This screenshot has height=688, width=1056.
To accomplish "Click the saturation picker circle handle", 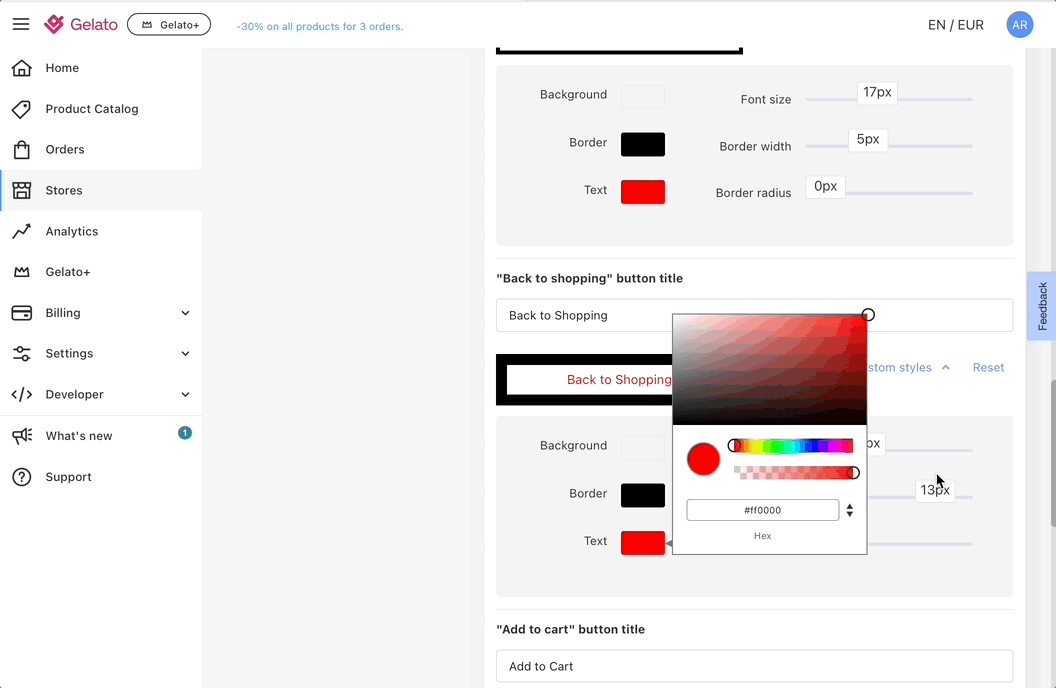I will (868, 315).
